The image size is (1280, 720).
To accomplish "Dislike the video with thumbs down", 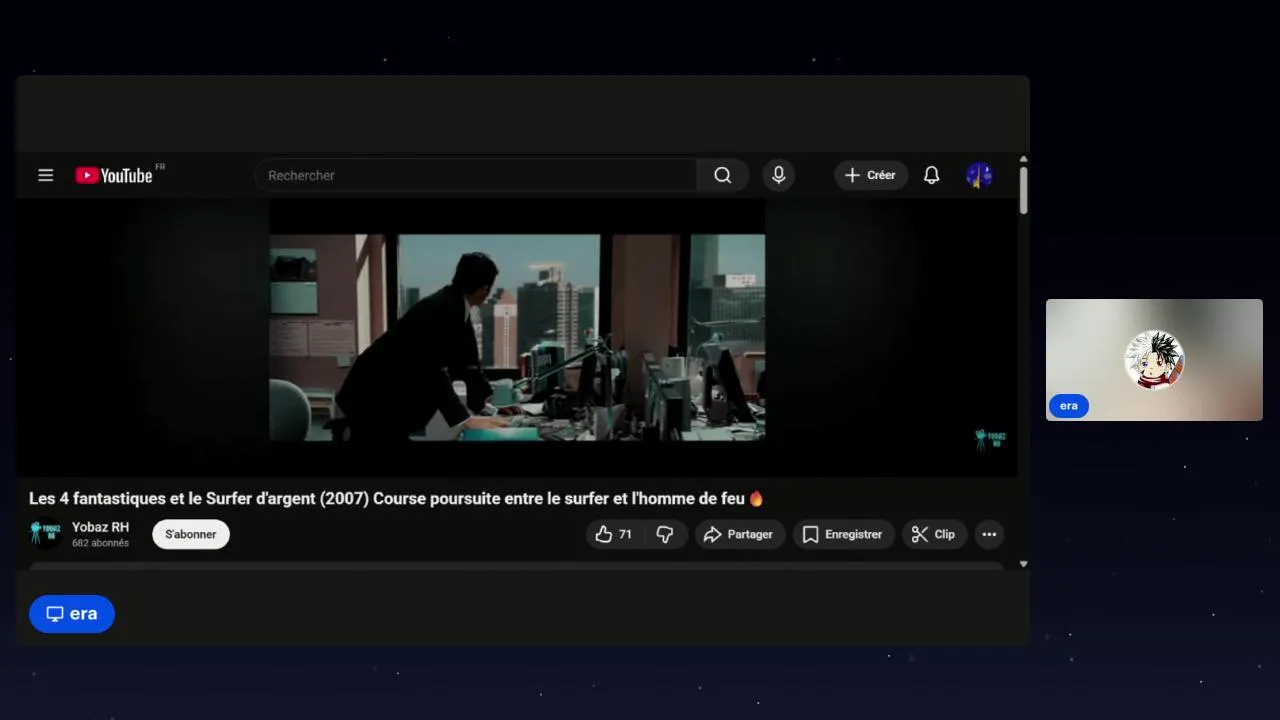I will click(x=665, y=534).
